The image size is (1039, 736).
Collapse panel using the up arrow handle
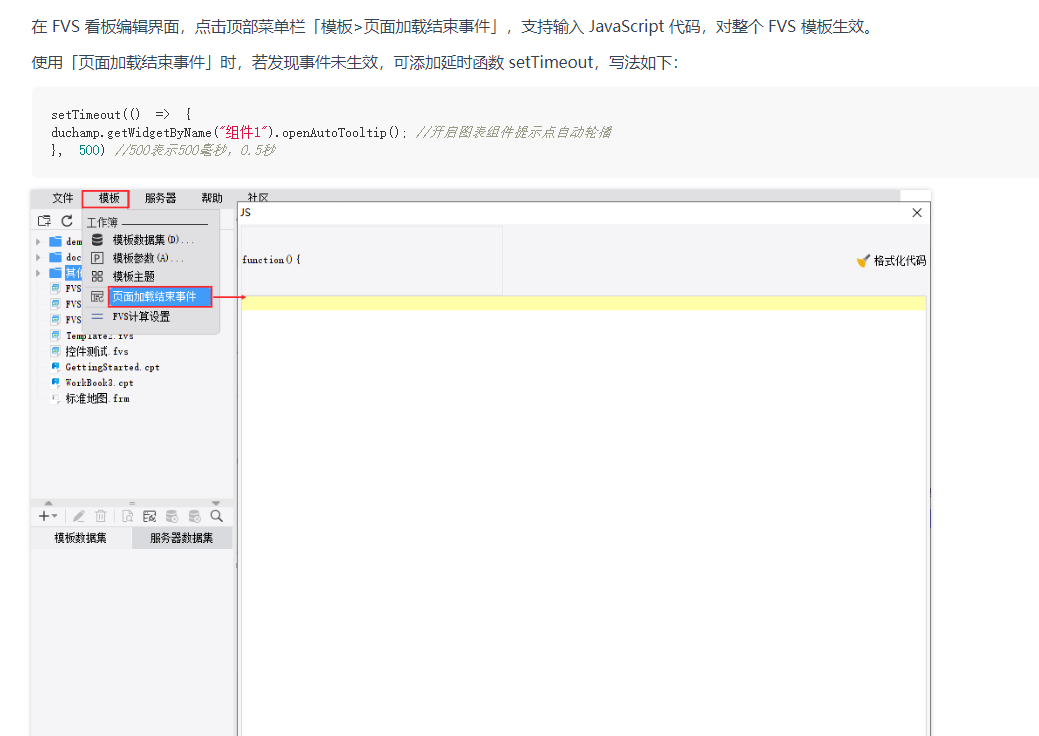pos(48,503)
